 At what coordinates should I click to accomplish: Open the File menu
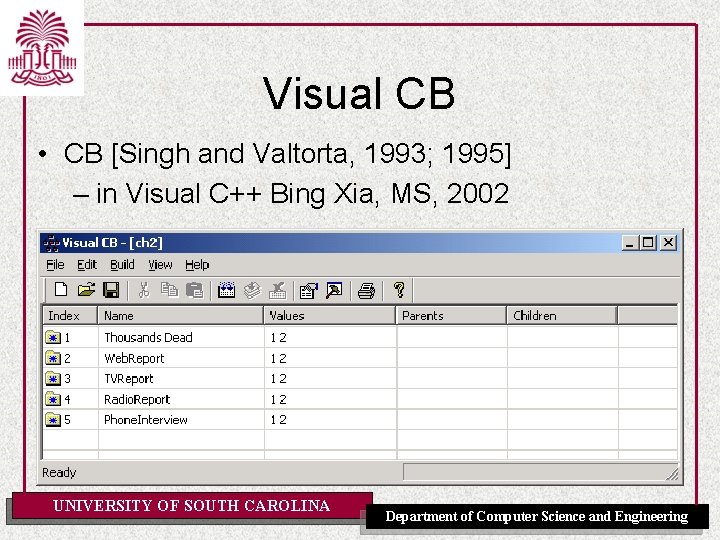55,265
